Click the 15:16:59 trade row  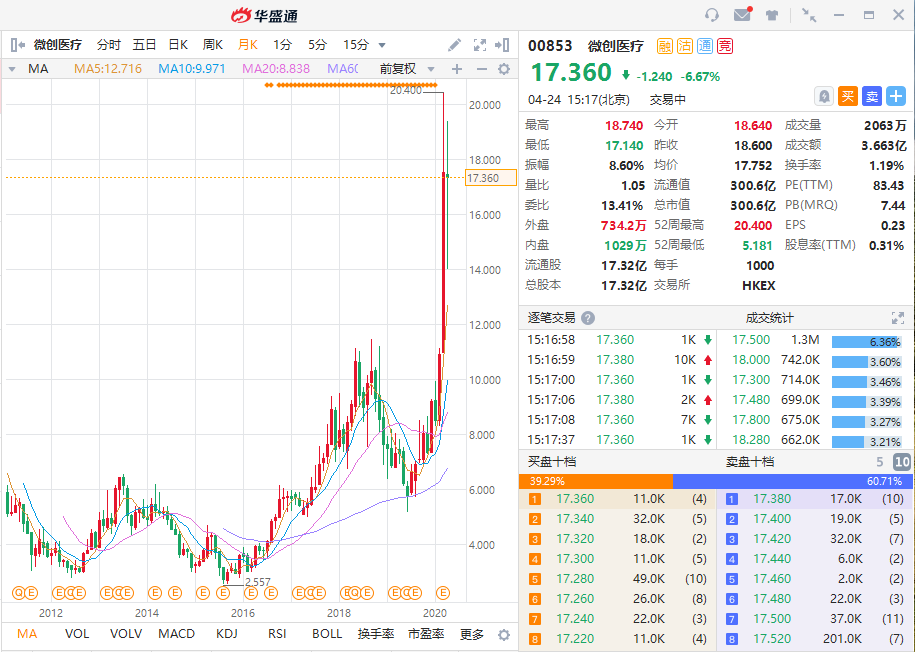(x=619, y=360)
